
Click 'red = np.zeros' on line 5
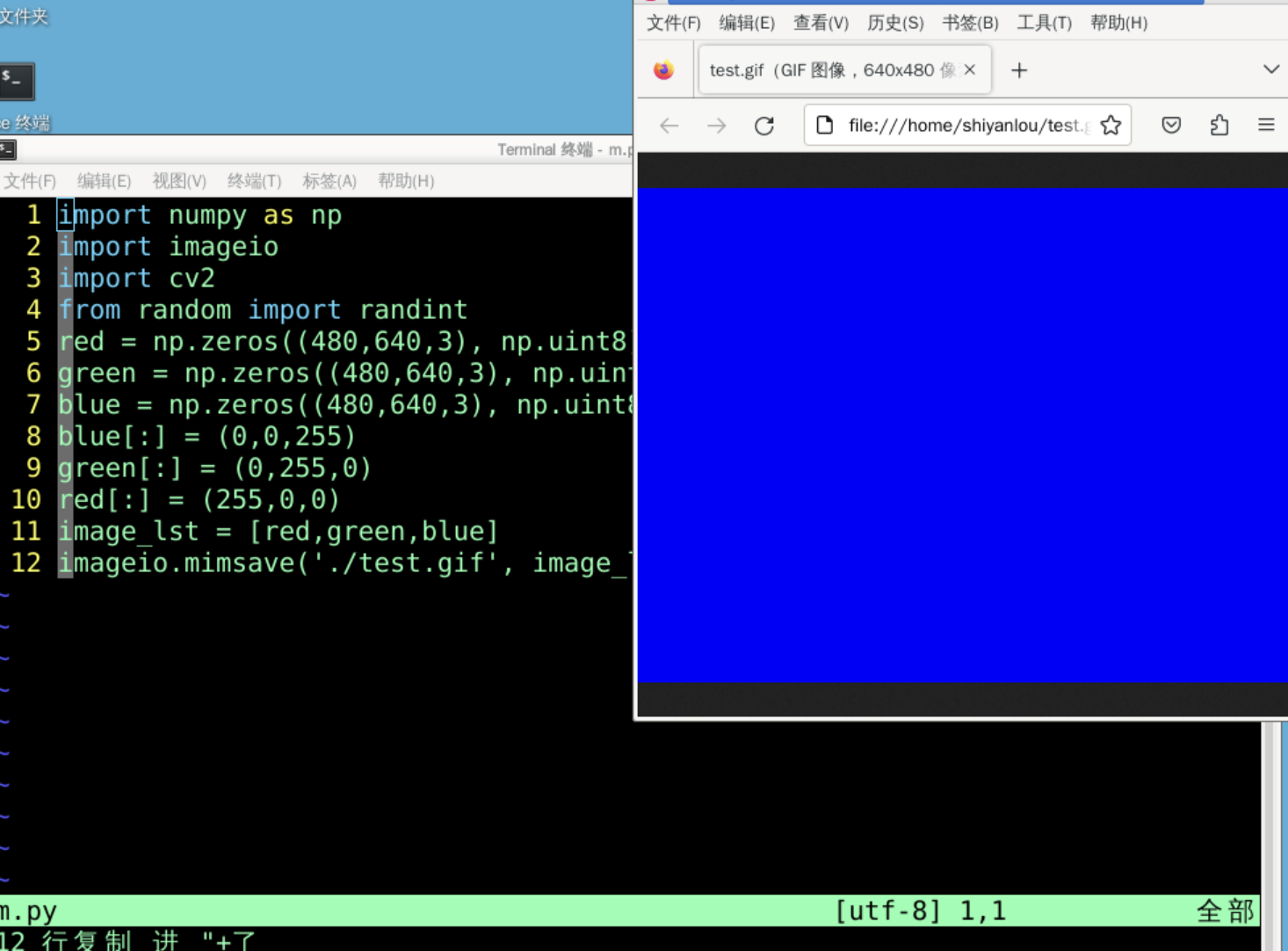point(168,341)
